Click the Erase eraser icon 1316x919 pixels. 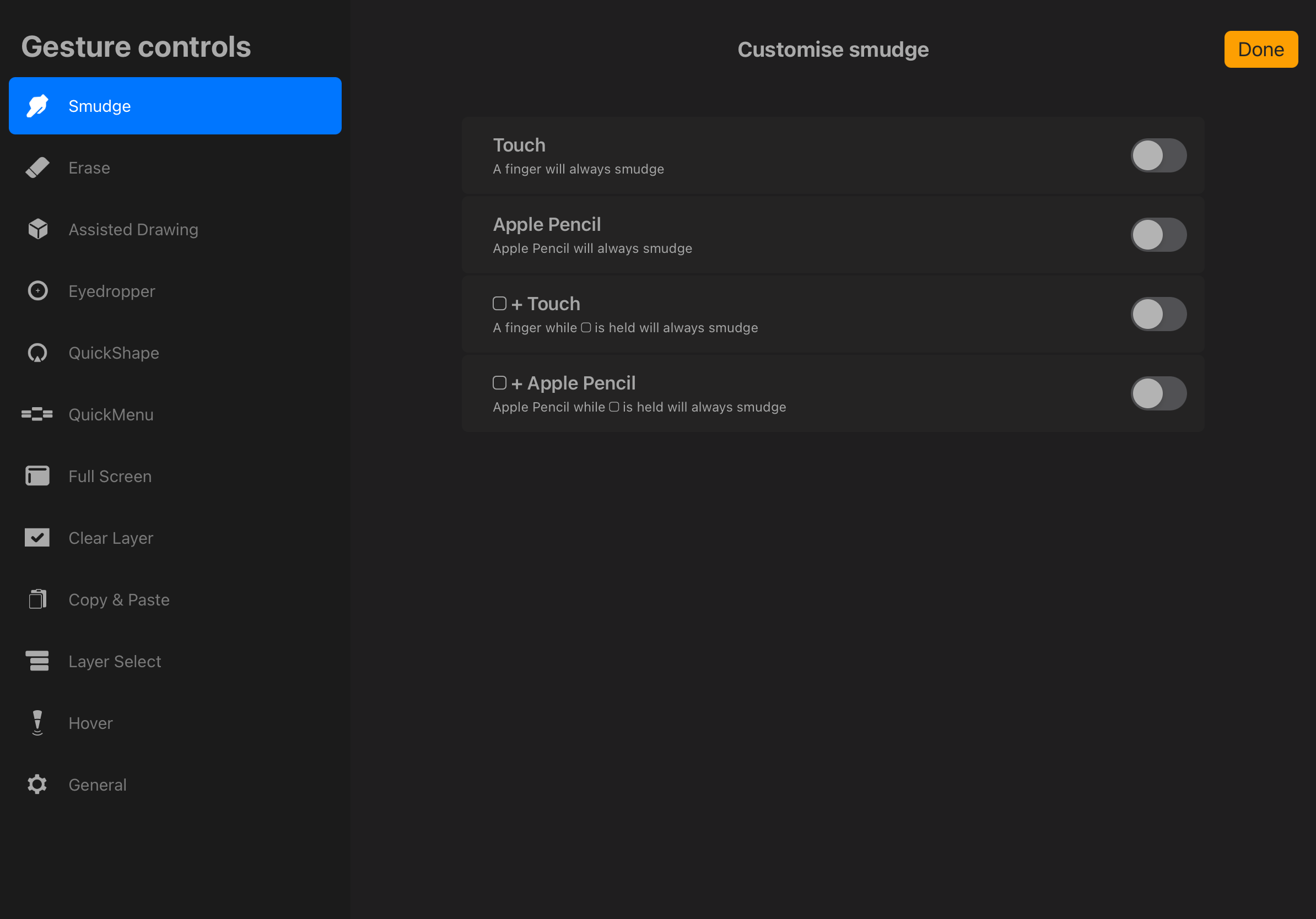click(x=38, y=168)
